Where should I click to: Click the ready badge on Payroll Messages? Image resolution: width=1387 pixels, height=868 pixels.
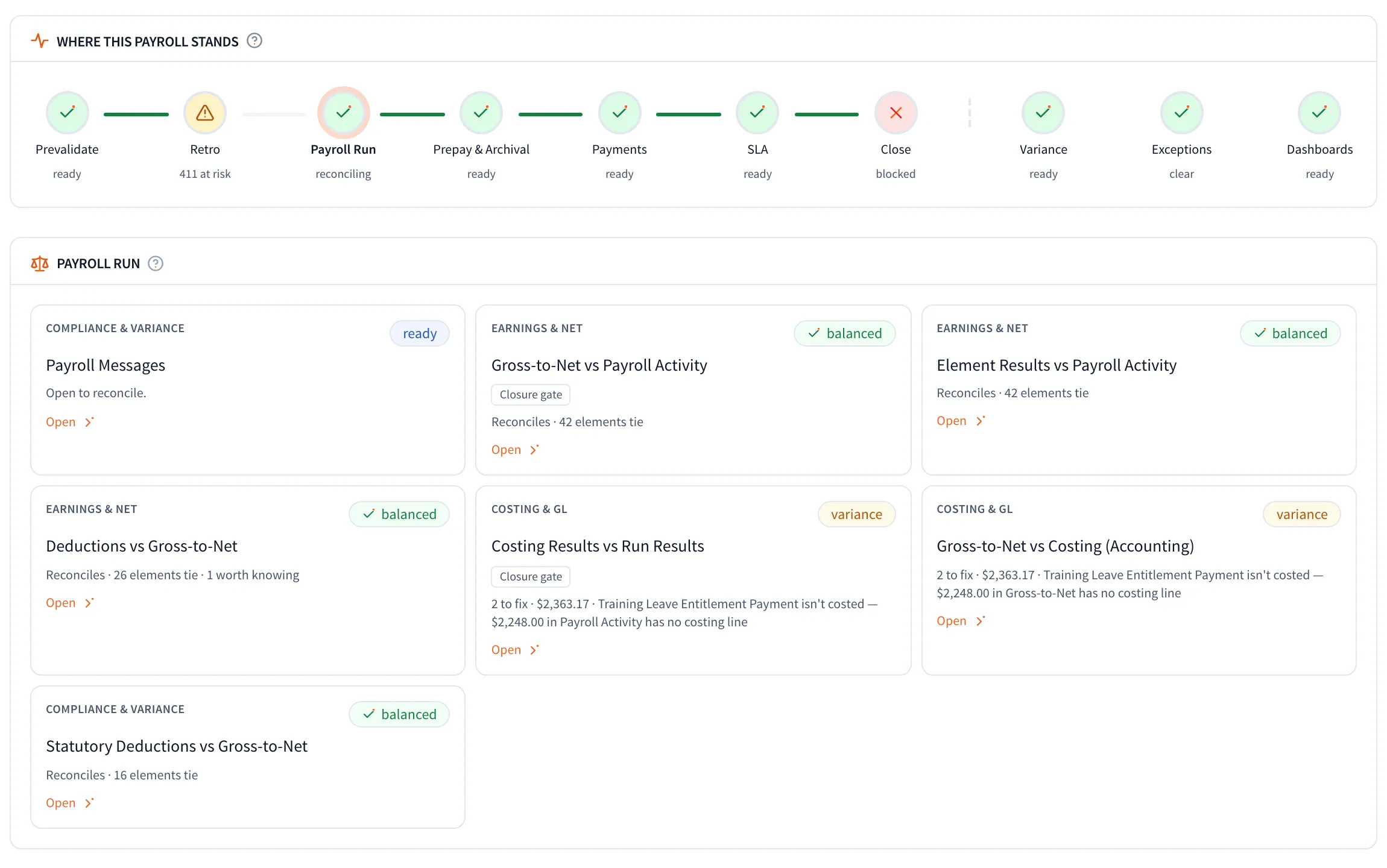point(420,333)
